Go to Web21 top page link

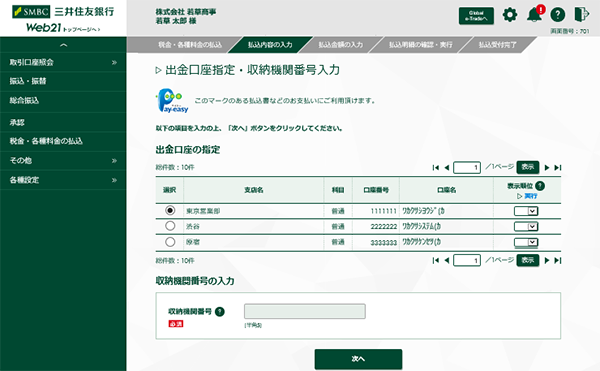click(63, 28)
